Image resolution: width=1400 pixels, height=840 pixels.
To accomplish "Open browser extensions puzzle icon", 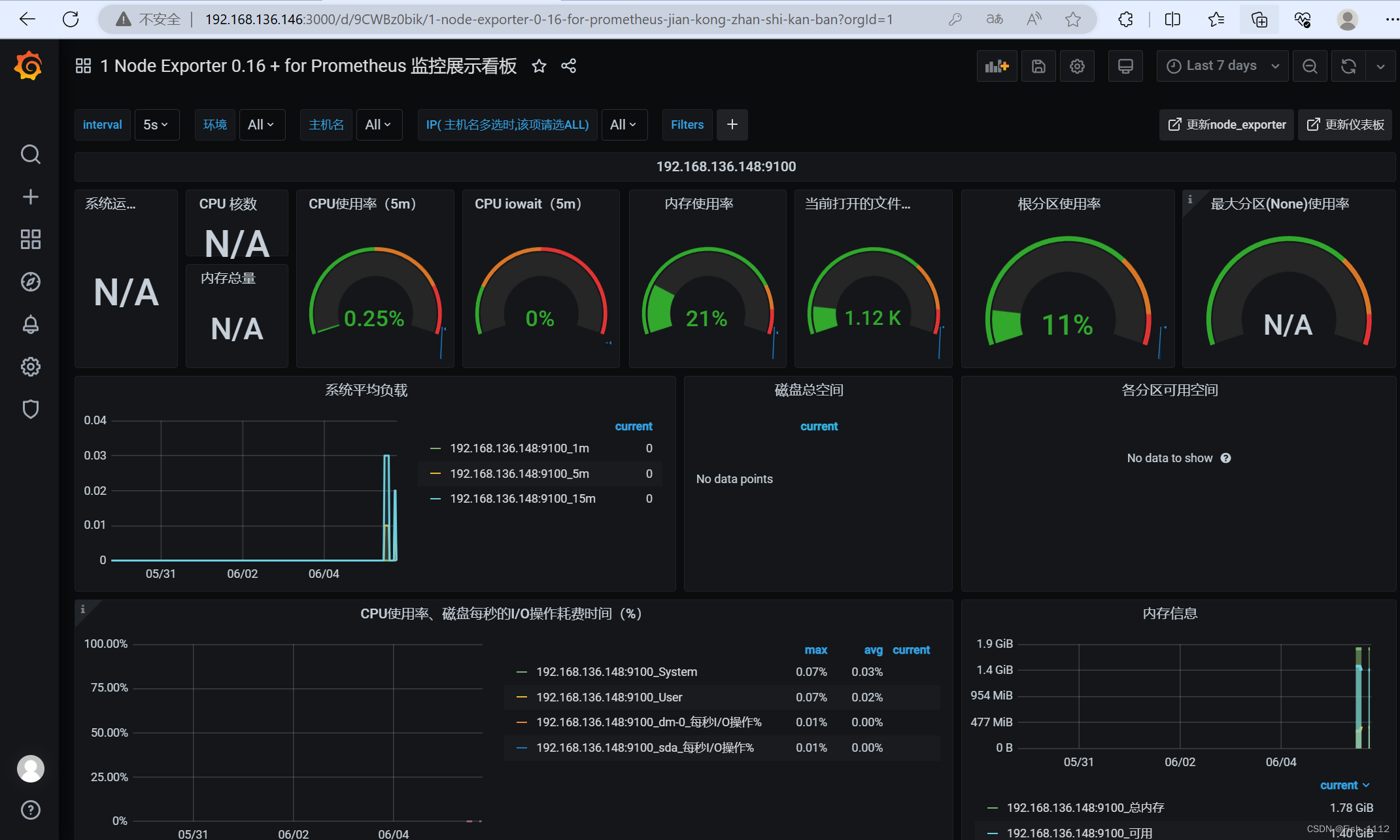I will click(x=1125, y=19).
